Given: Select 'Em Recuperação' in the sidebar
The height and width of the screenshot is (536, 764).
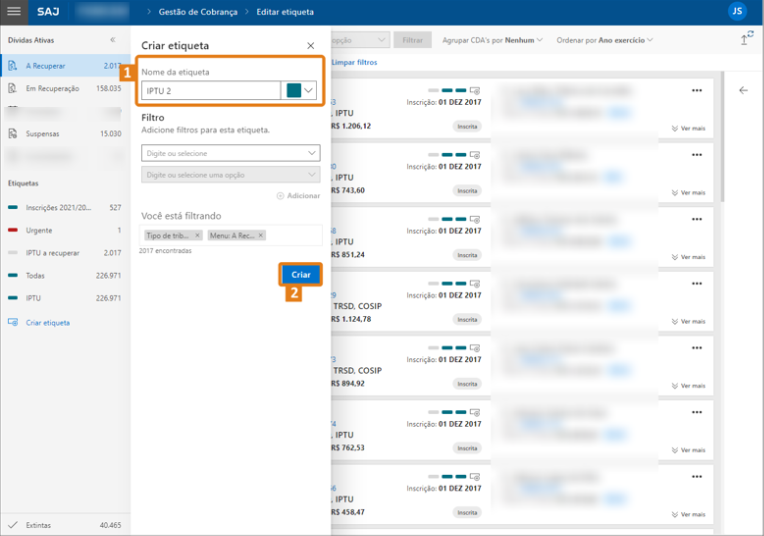Looking at the screenshot, I should [x=60, y=88].
